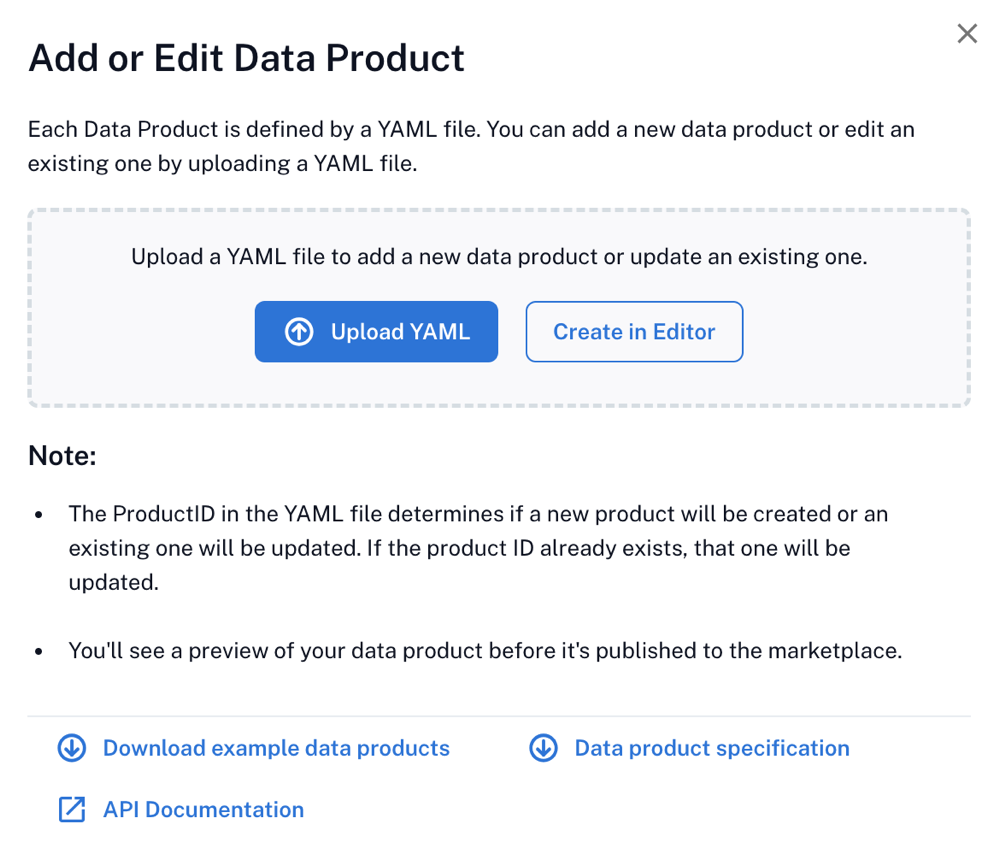View the data product specification document
This screenshot has width=1000, height=860.
click(x=711, y=748)
